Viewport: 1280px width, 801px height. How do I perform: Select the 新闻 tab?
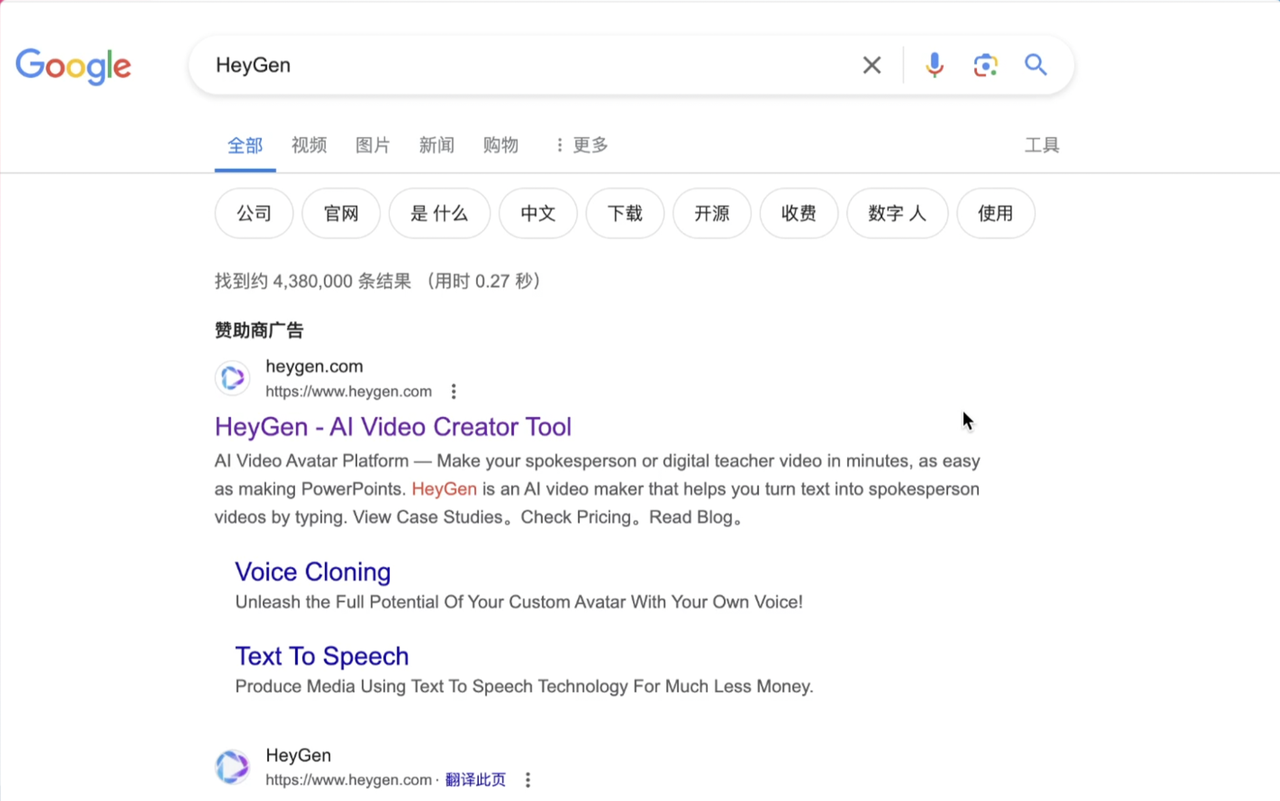click(x=437, y=145)
